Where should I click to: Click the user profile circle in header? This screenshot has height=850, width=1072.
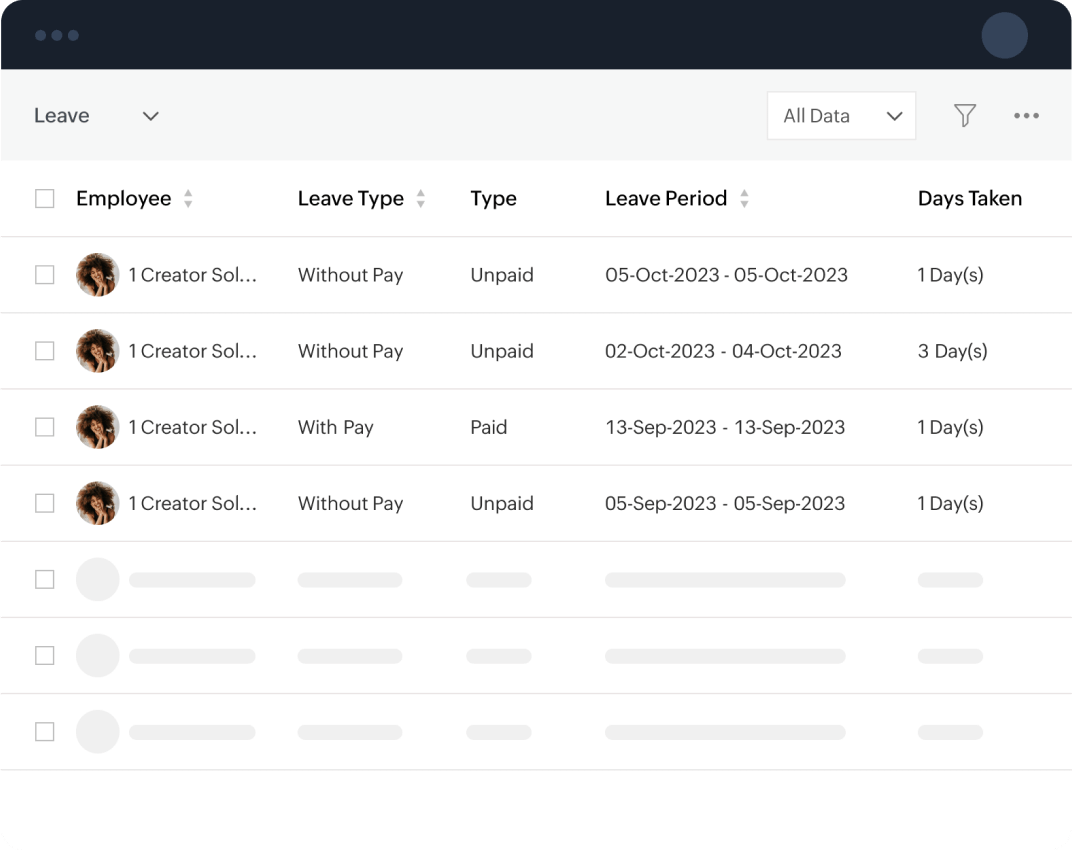click(1004, 36)
